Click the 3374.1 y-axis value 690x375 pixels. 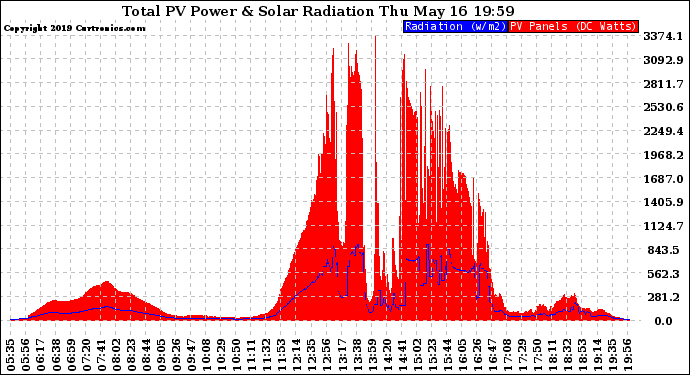664,36
